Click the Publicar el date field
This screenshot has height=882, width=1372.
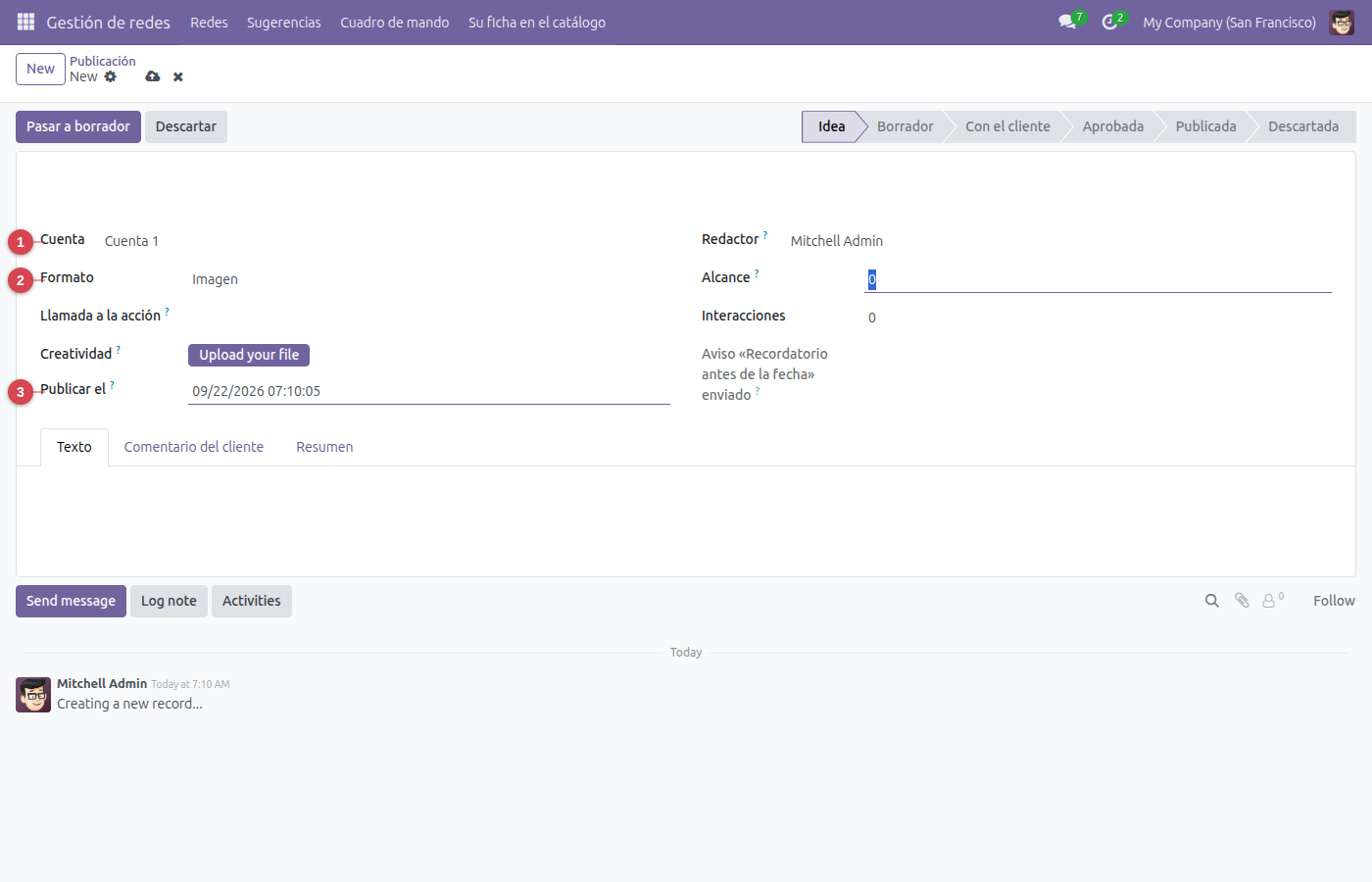pos(429,391)
